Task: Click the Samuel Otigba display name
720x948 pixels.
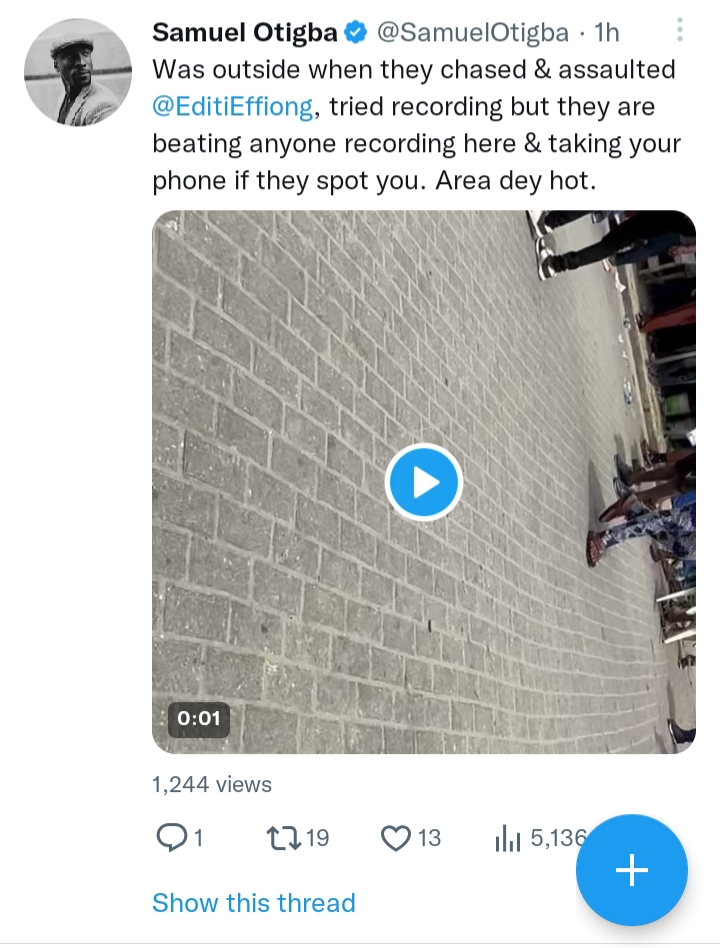Action: (244, 33)
